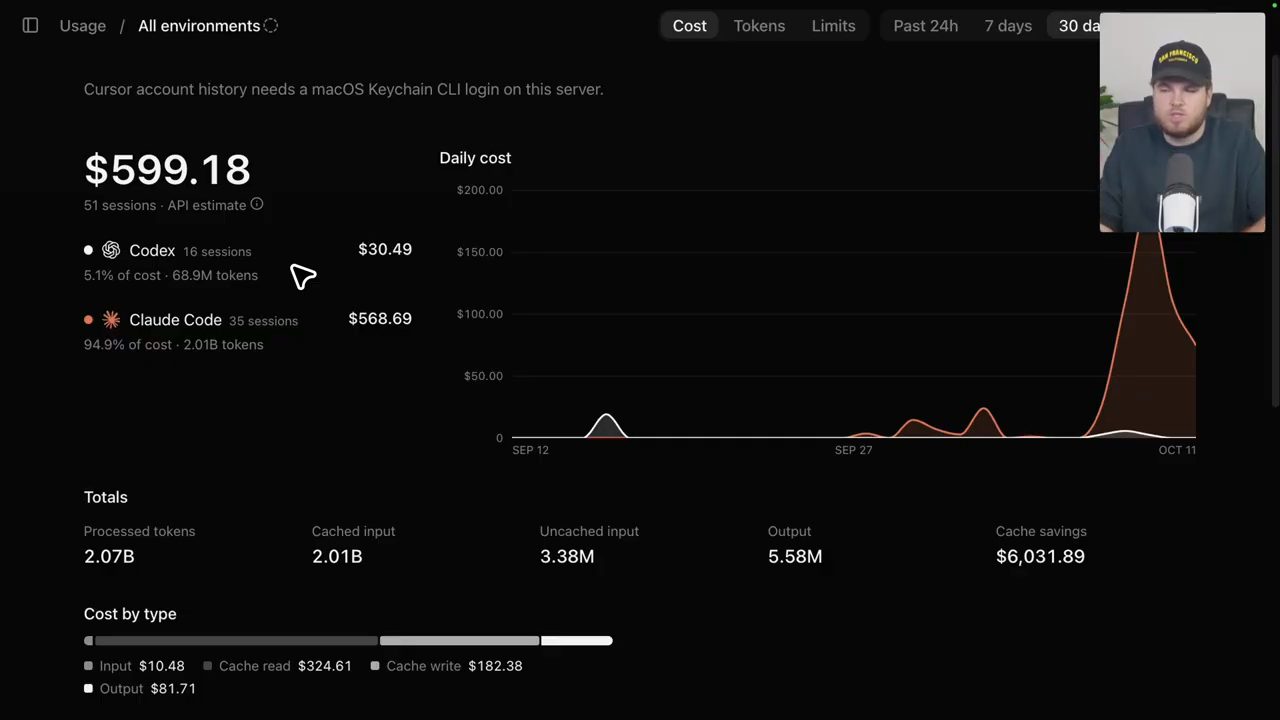
Task: Click the Output segment of cost bar
Action: tap(576, 640)
